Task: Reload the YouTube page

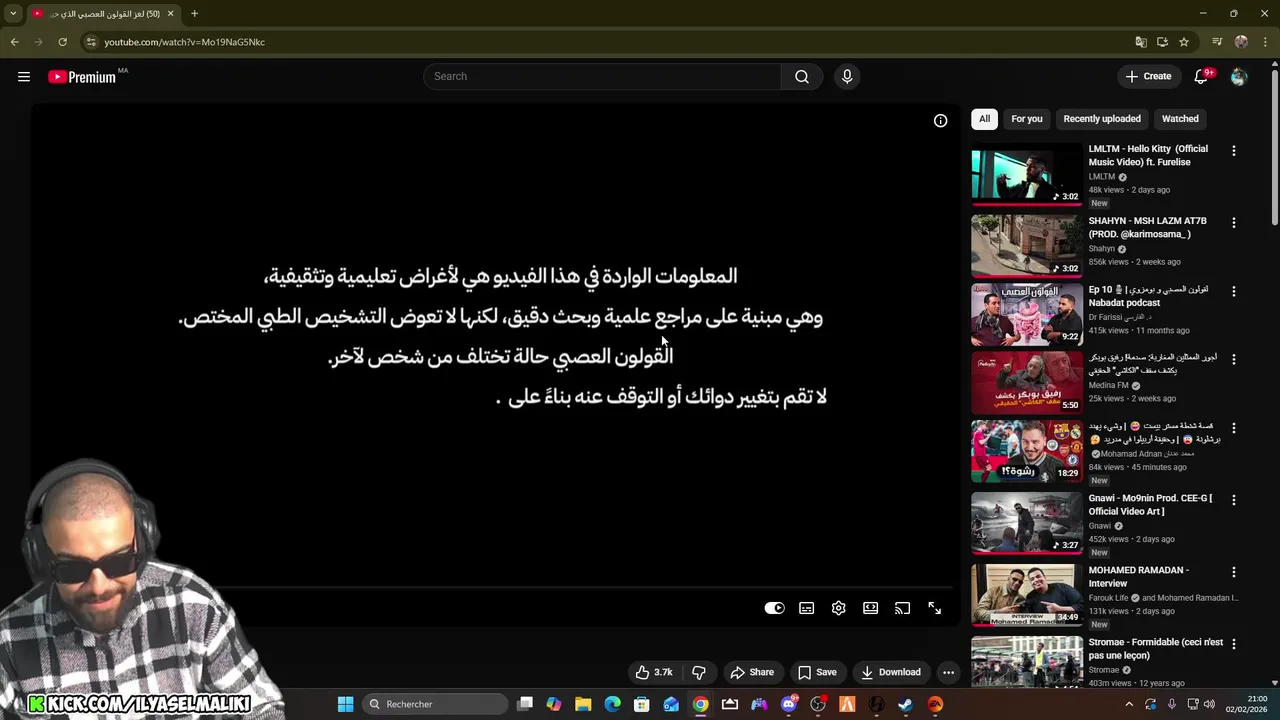Action: pos(62,42)
